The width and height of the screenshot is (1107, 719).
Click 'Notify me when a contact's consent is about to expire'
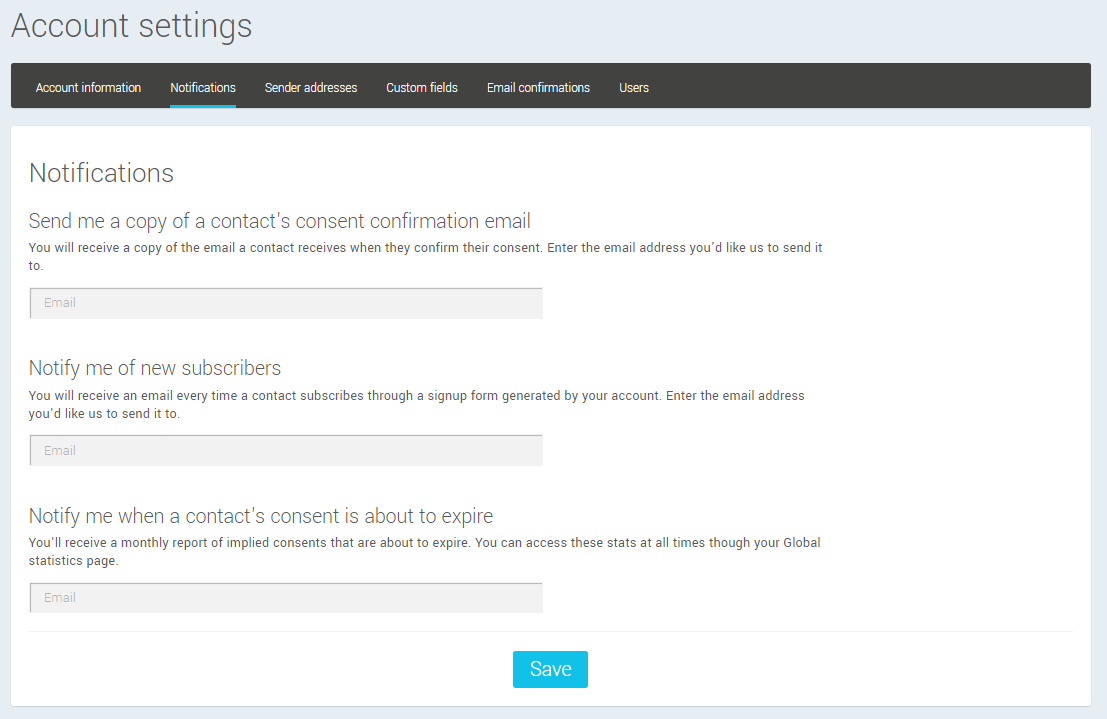click(261, 516)
